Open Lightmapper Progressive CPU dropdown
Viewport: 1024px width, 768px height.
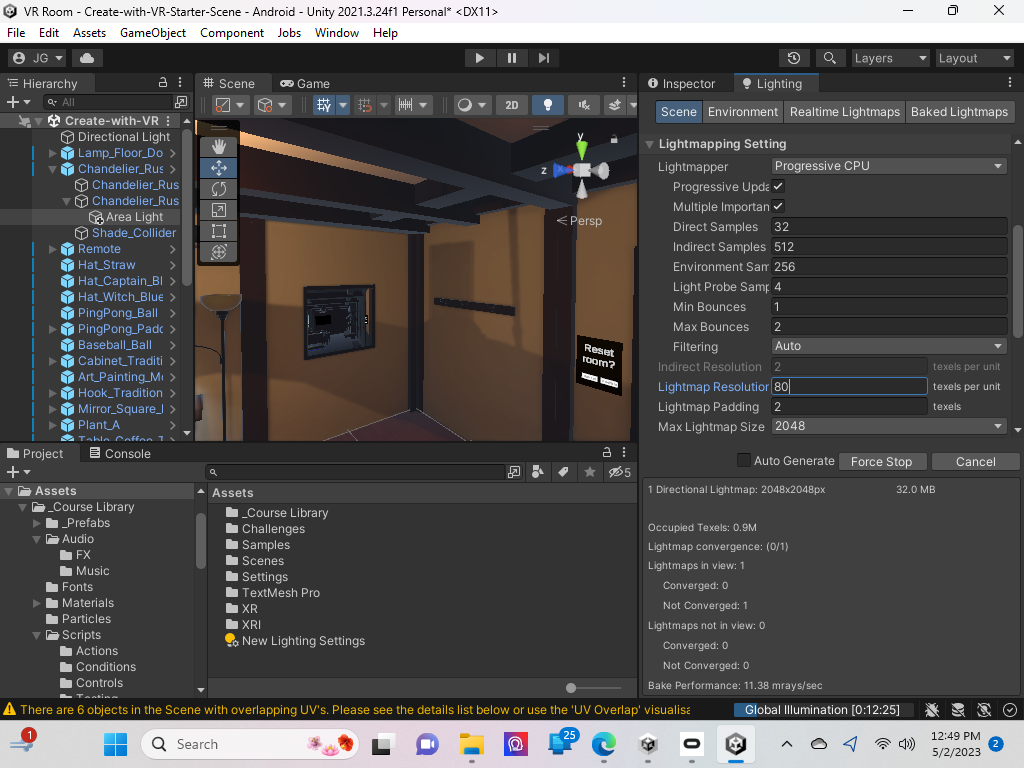[889, 166]
